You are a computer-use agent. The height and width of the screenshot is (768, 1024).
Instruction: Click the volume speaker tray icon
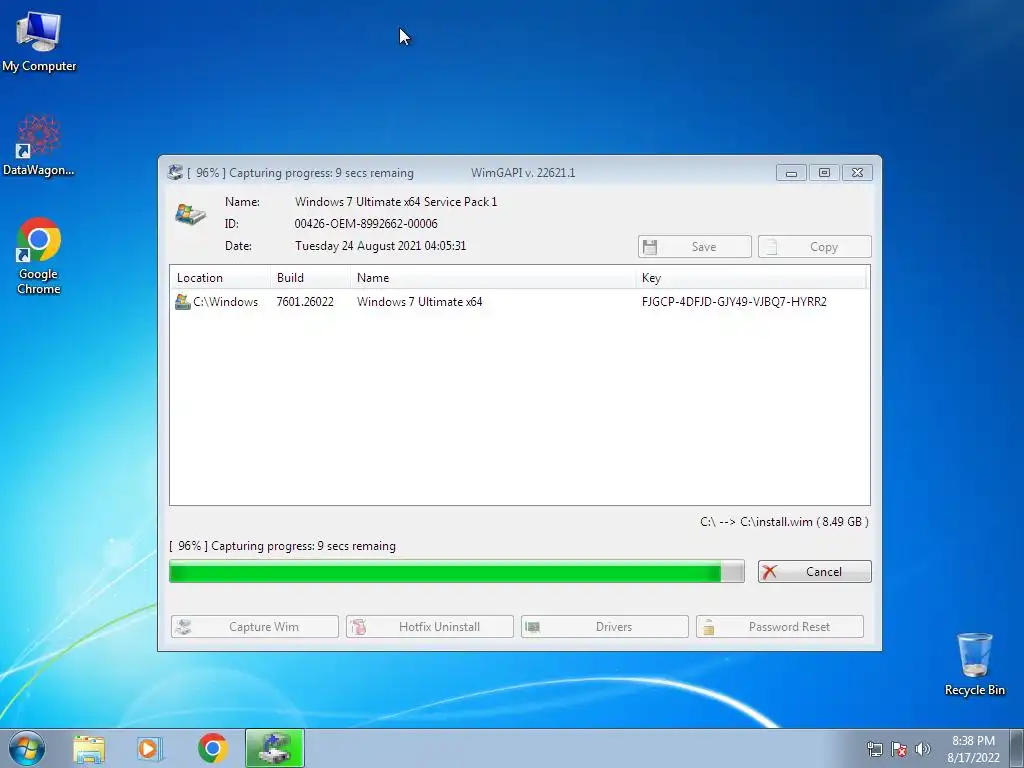point(922,749)
